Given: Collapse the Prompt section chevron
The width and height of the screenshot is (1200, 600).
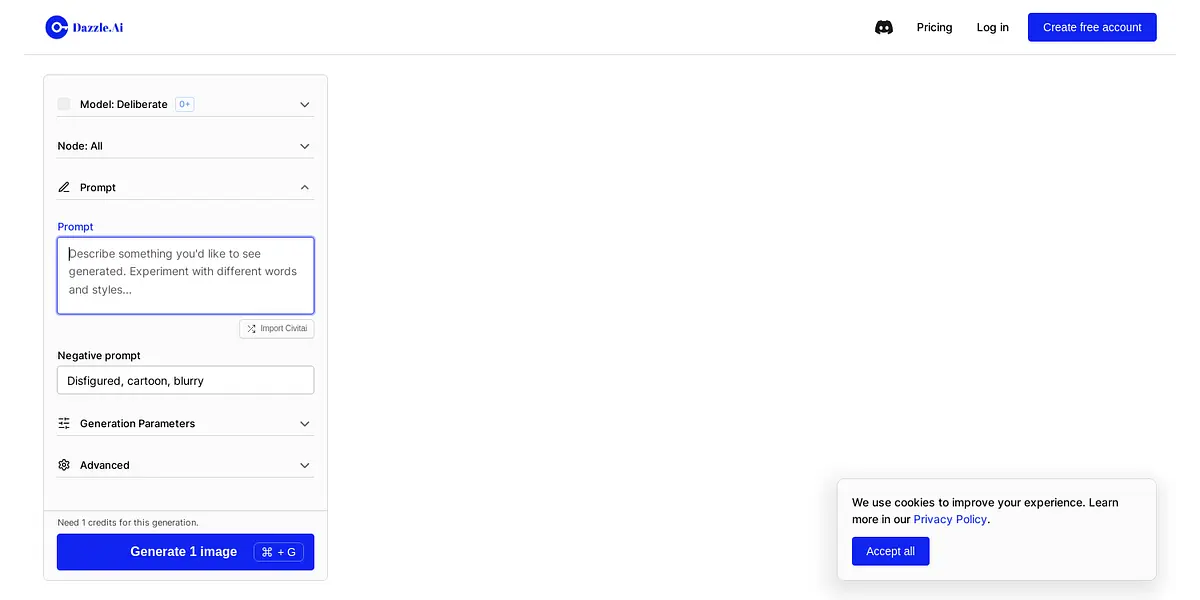Looking at the screenshot, I should 305,187.
